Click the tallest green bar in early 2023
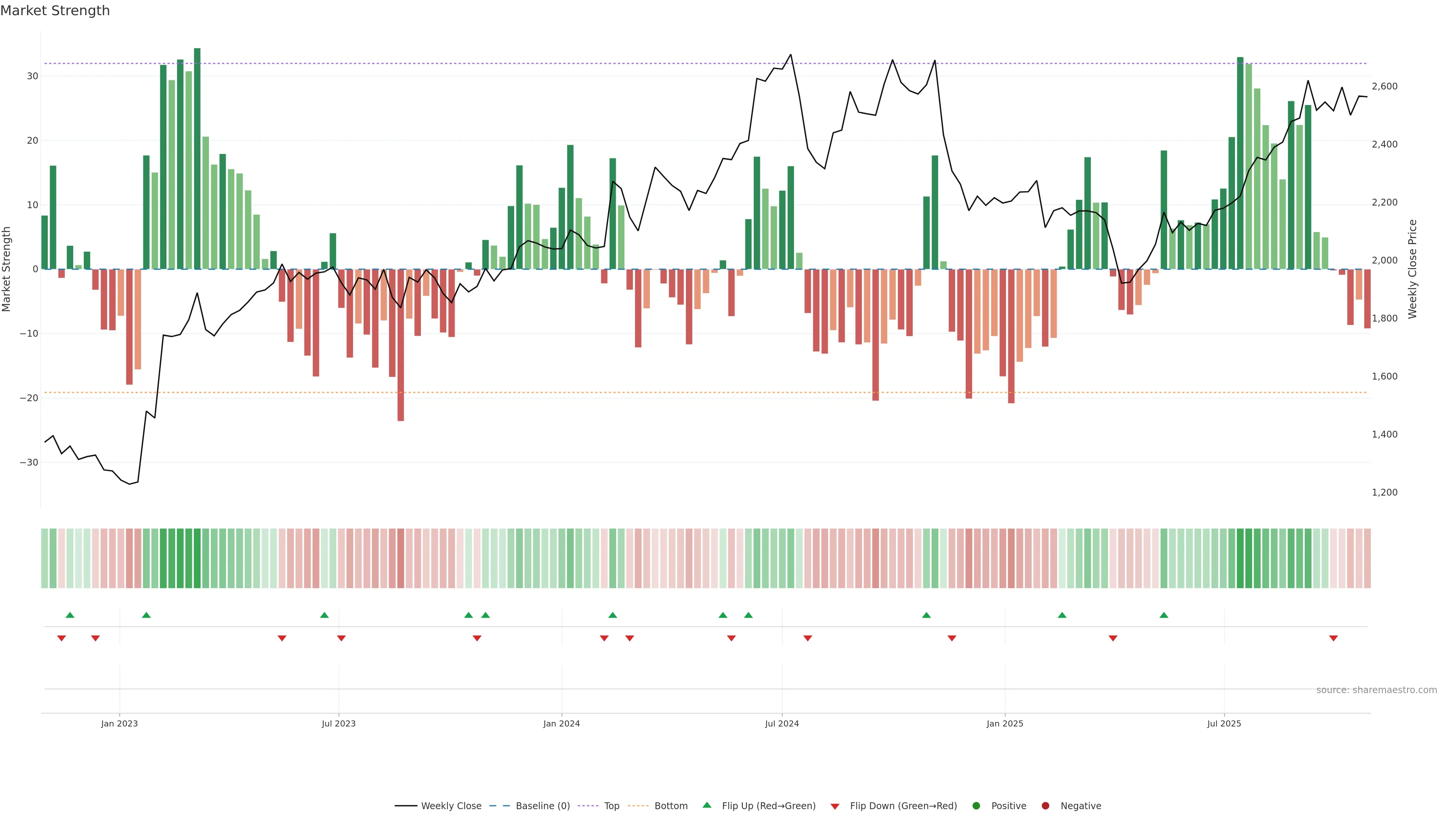Image resolution: width=1456 pixels, height=819 pixels. click(197, 158)
